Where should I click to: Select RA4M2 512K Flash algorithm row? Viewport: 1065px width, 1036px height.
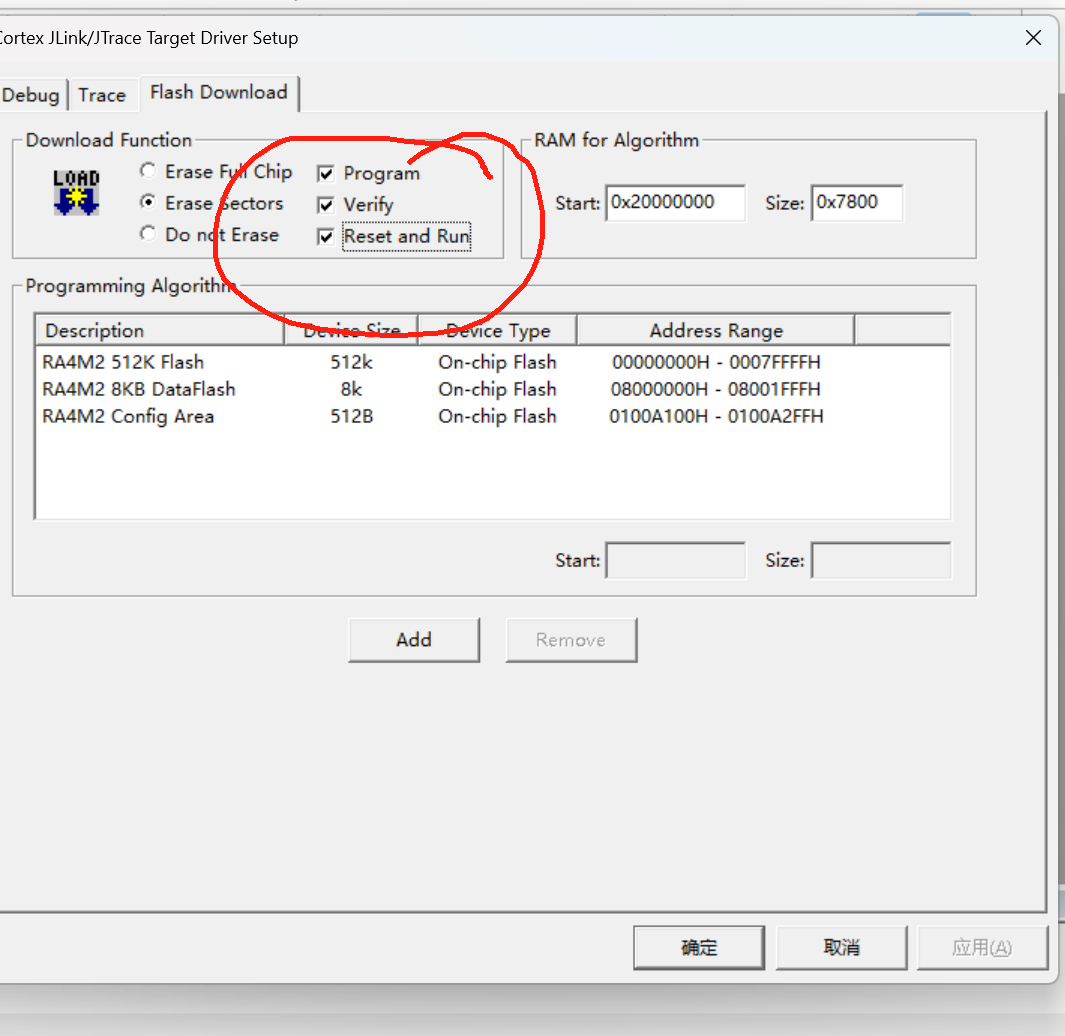[492, 362]
